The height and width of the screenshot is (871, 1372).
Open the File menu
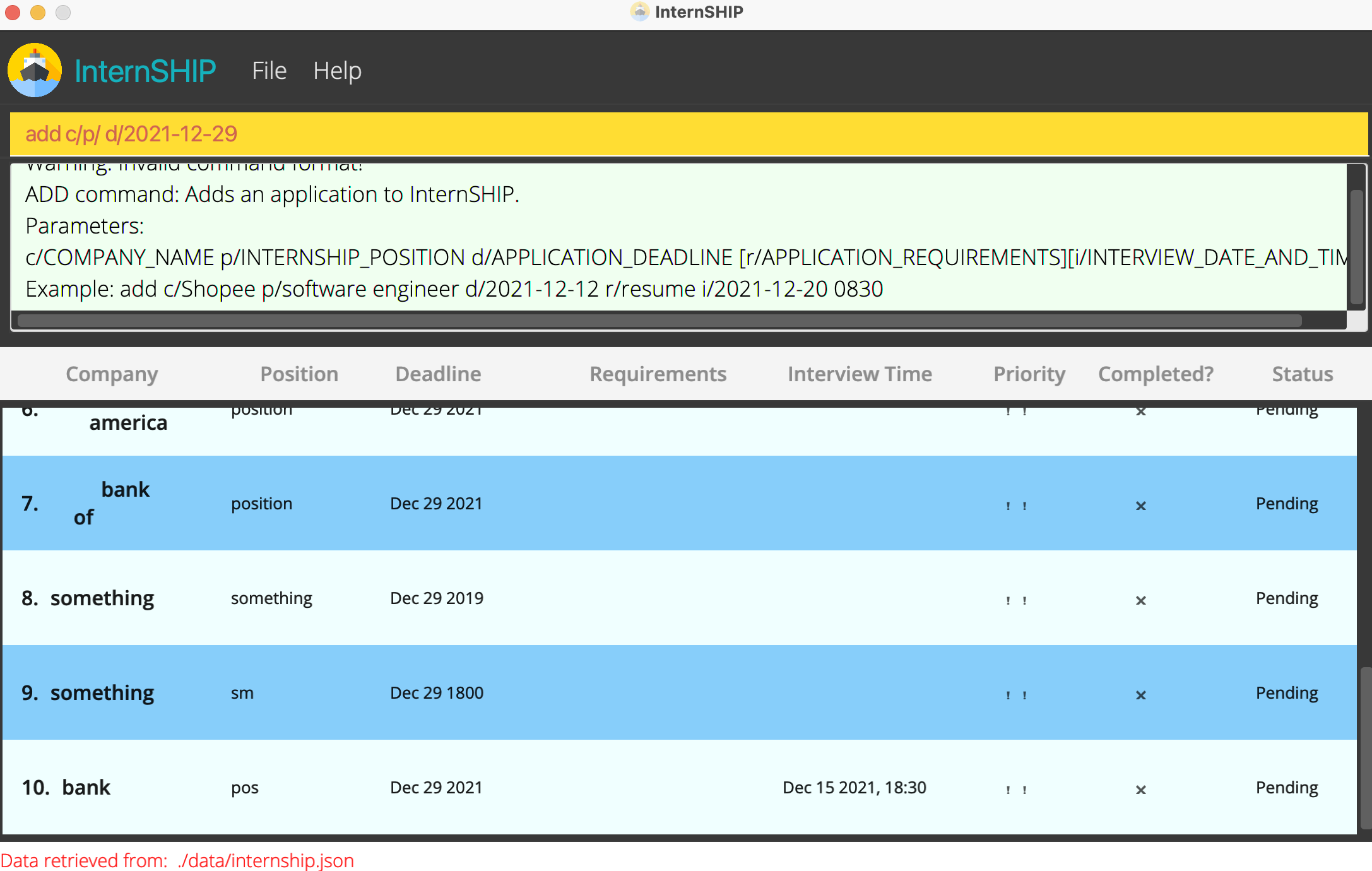tap(269, 71)
